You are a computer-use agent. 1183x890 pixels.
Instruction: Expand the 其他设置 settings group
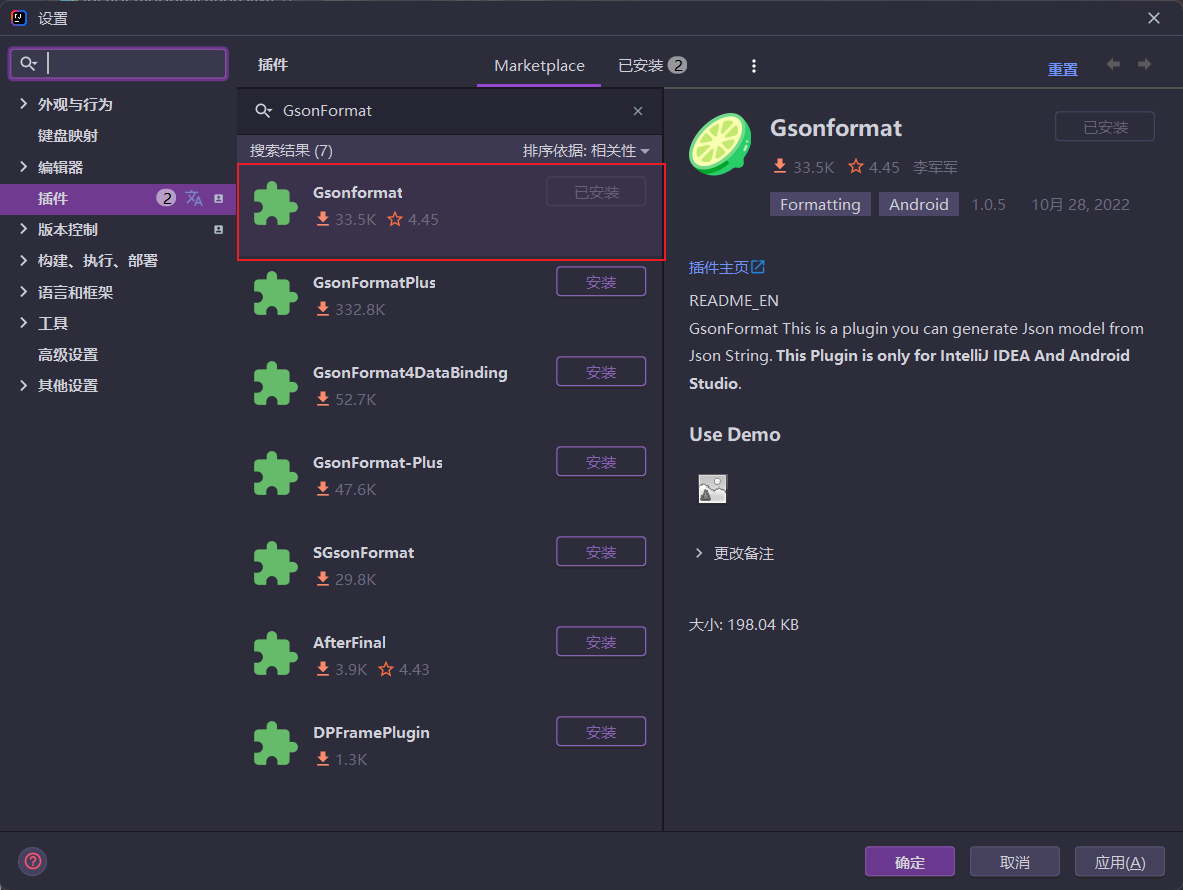point(23,385)
